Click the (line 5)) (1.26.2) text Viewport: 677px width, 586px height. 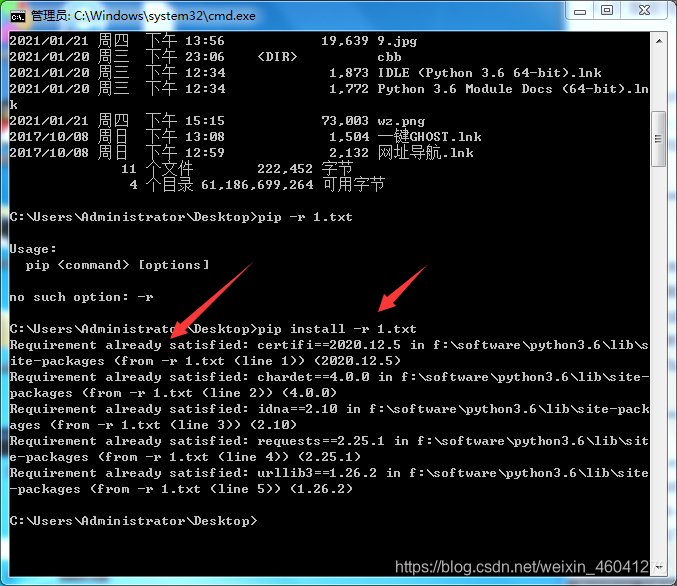coord(281,489)
